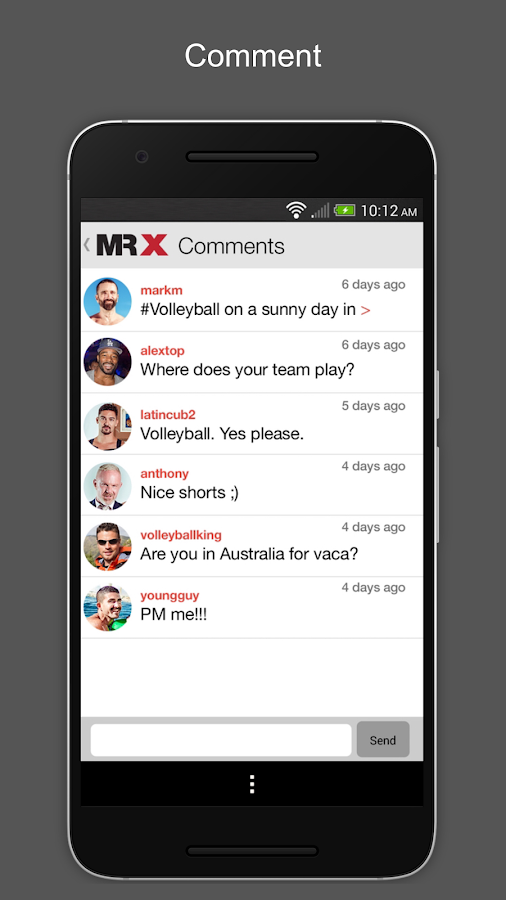This screenshot has width=506, height=900.
Task: Expand markm's truncated comment red arrow
Action: coord(365,311)
